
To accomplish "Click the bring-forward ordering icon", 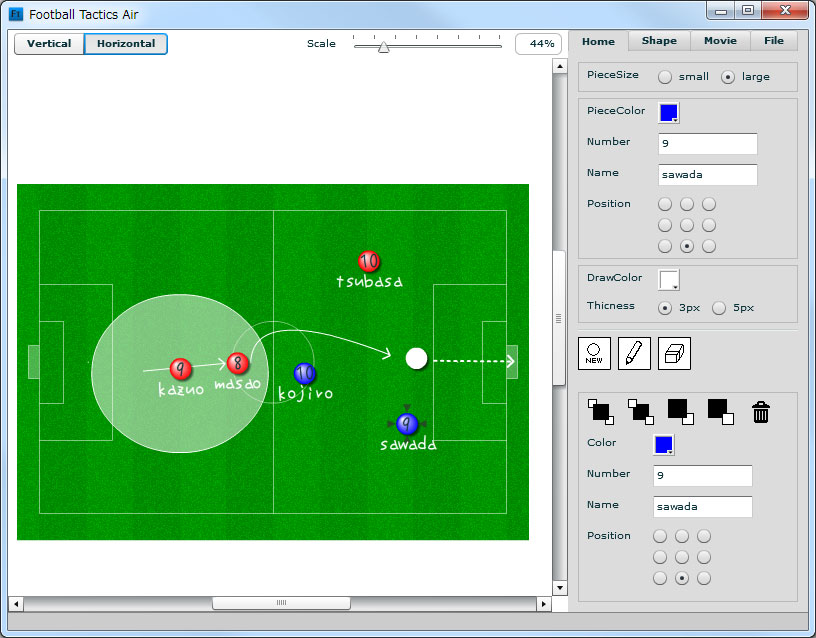I will point(641,411).
